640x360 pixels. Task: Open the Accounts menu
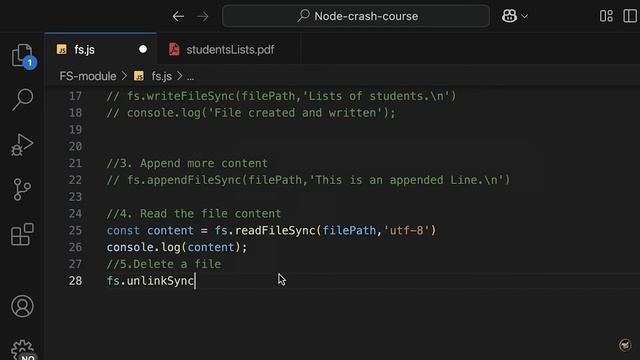click(x=22, y=306)
